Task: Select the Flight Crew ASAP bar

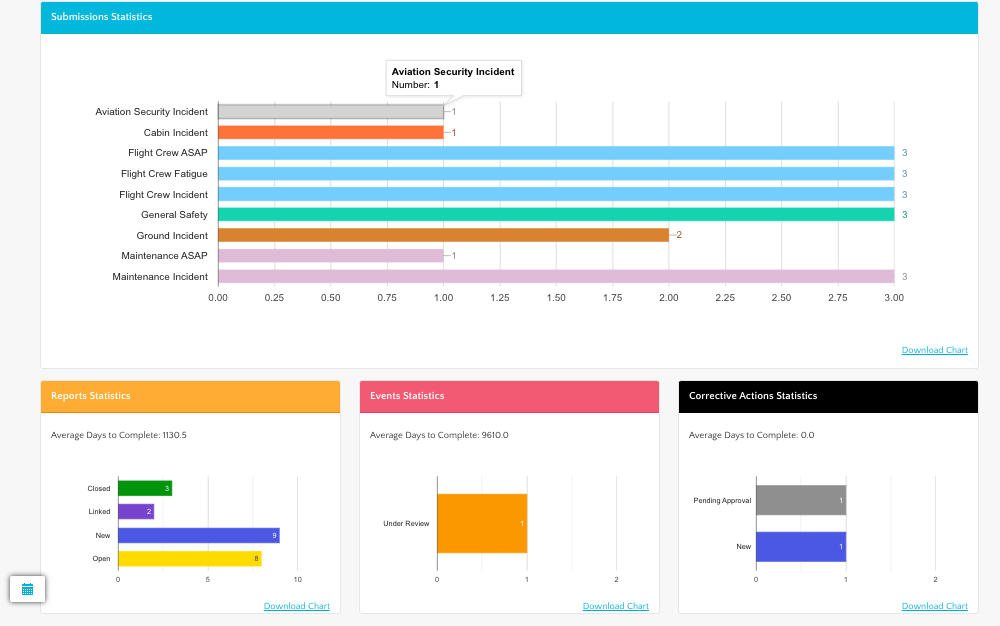Action: [x=556, y=153]
